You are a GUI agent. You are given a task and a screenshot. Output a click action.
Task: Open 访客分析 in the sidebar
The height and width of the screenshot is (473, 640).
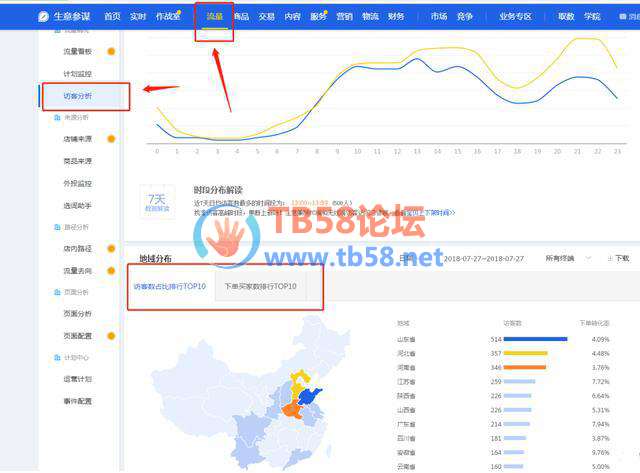coord(78,96)
